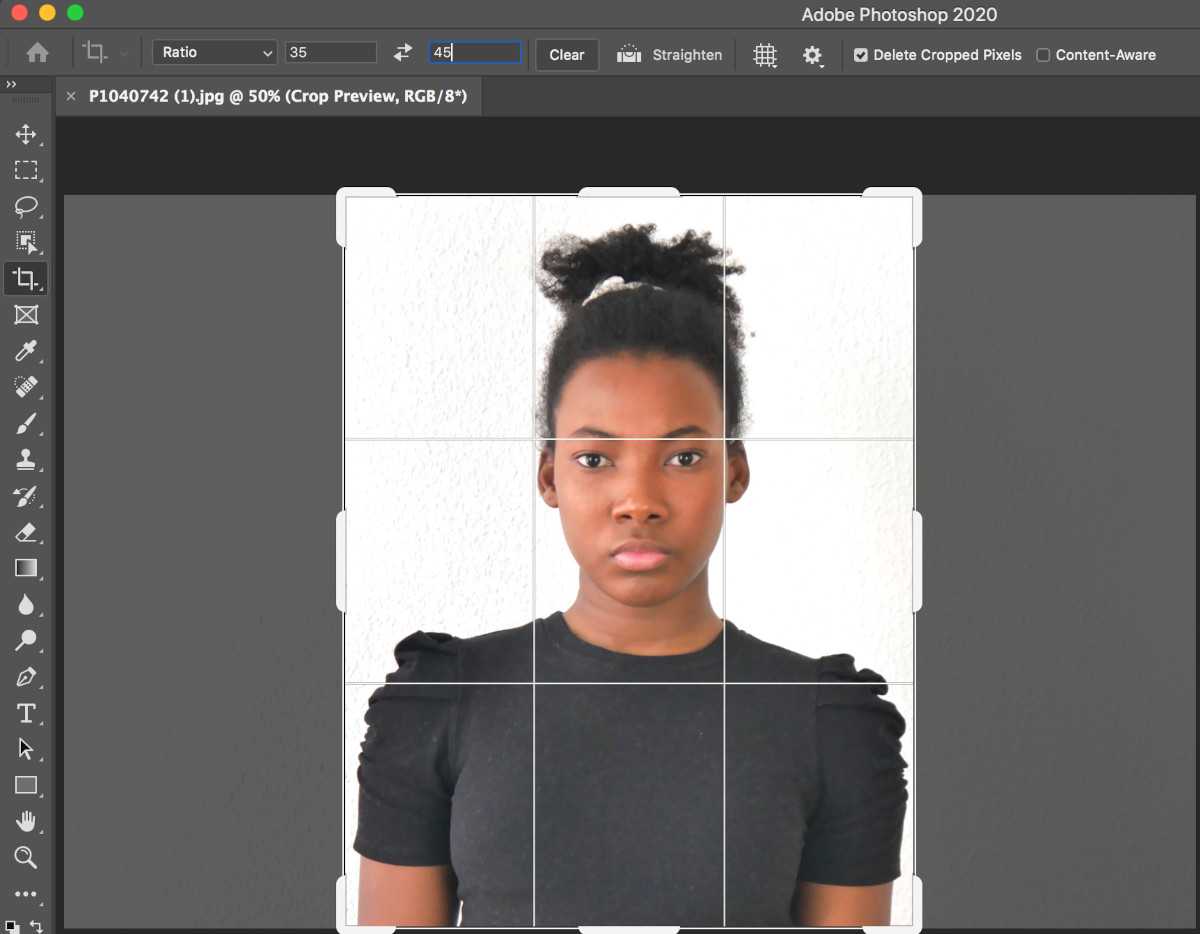Select the Move tool
Image resolution: width=1200 pixels, height=934 pixels.
pos(26,135)
